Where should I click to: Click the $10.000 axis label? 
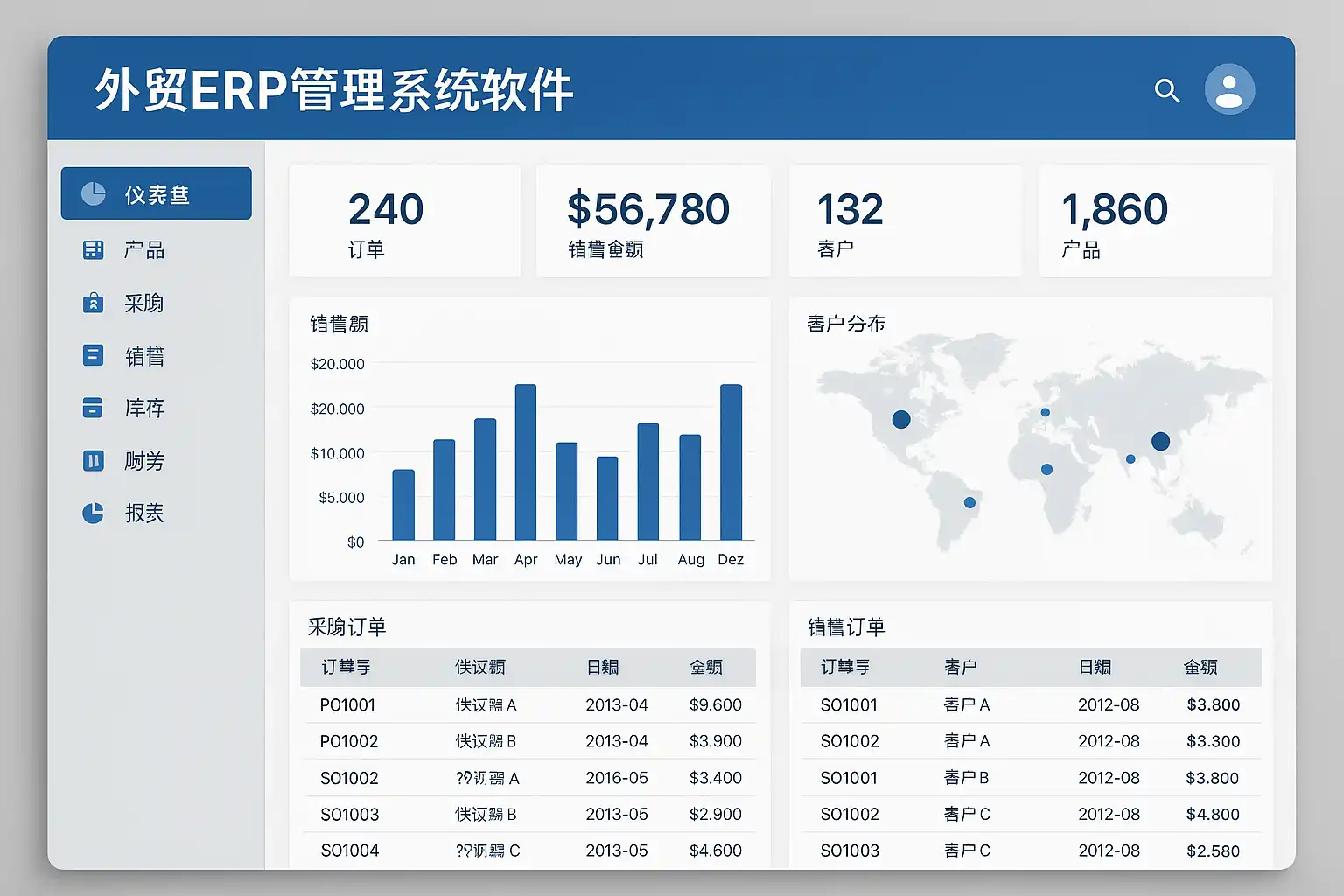tap(337, 453)
